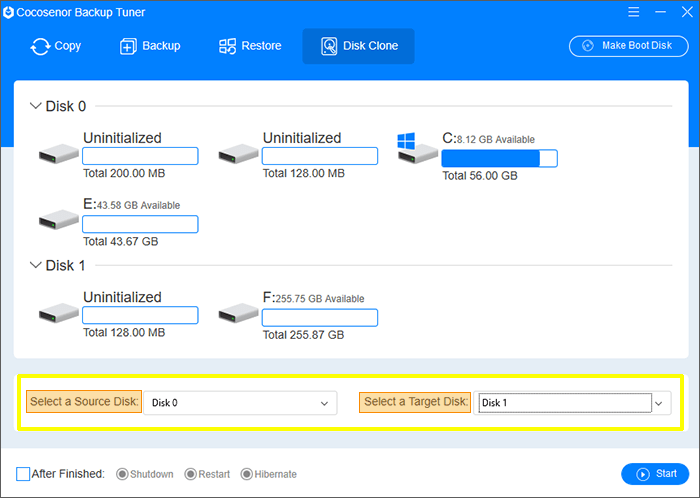Minimize the Backup Tuner window
Image resolution: width=700 pixels, height=498 pixels.
(x=661, y=12)
